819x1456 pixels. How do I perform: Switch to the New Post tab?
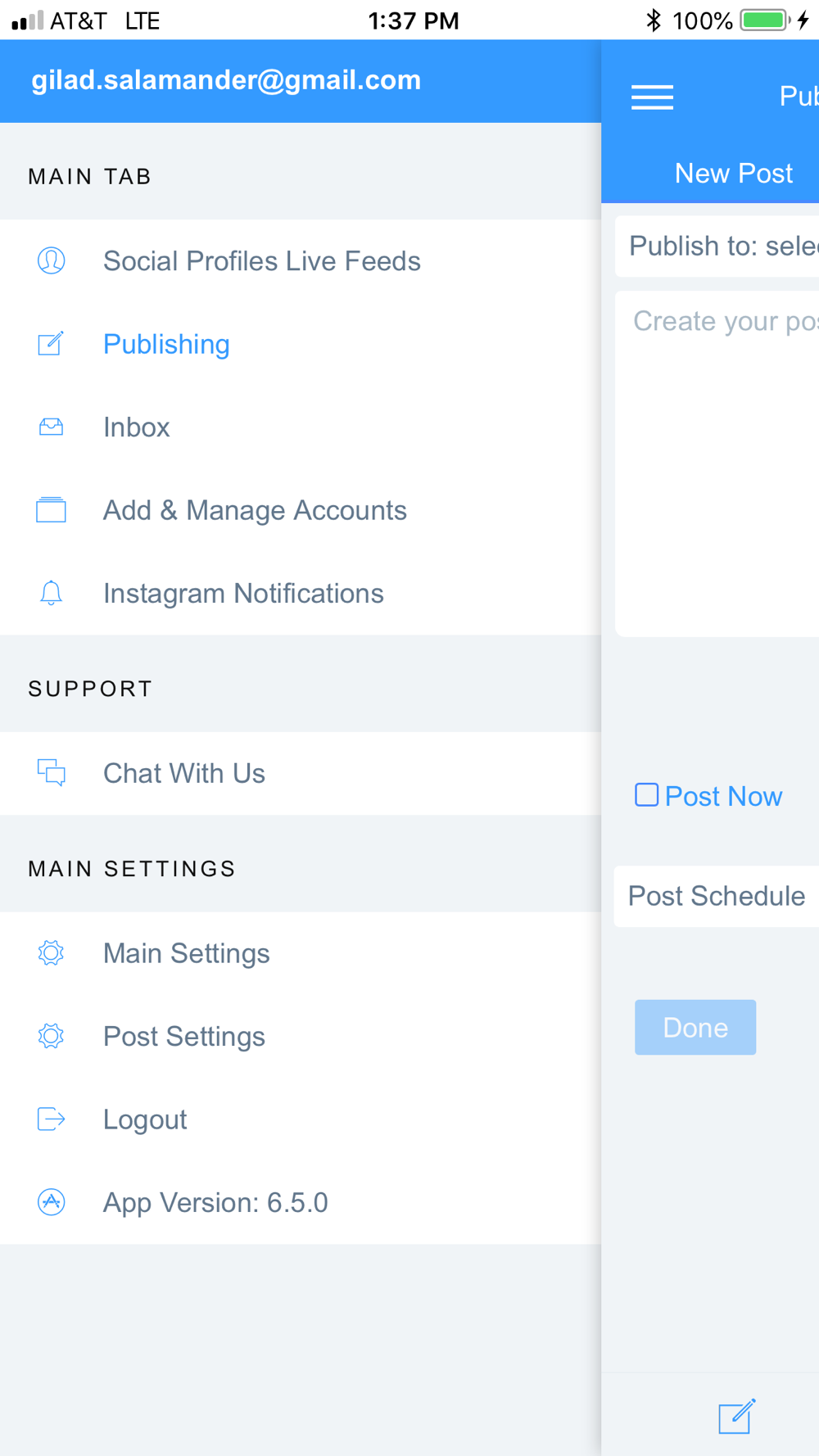(x=733, y=174)
